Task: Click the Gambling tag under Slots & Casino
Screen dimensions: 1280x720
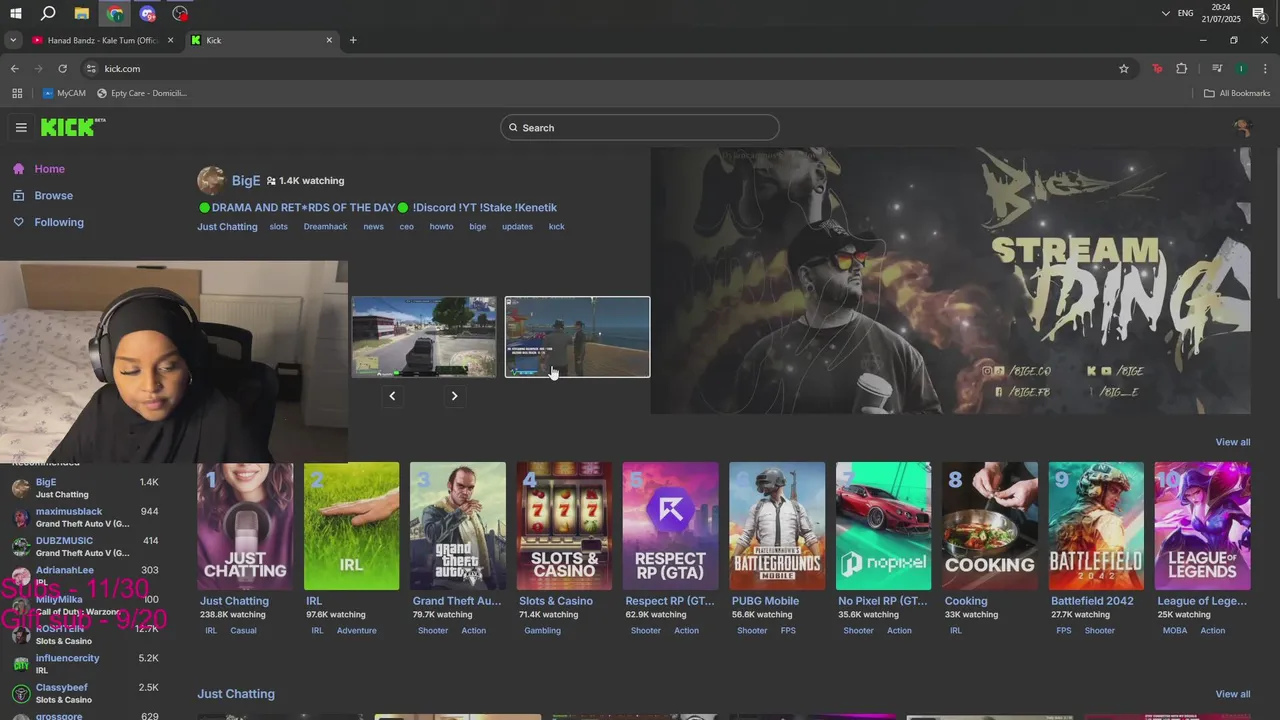Action: 543,631
